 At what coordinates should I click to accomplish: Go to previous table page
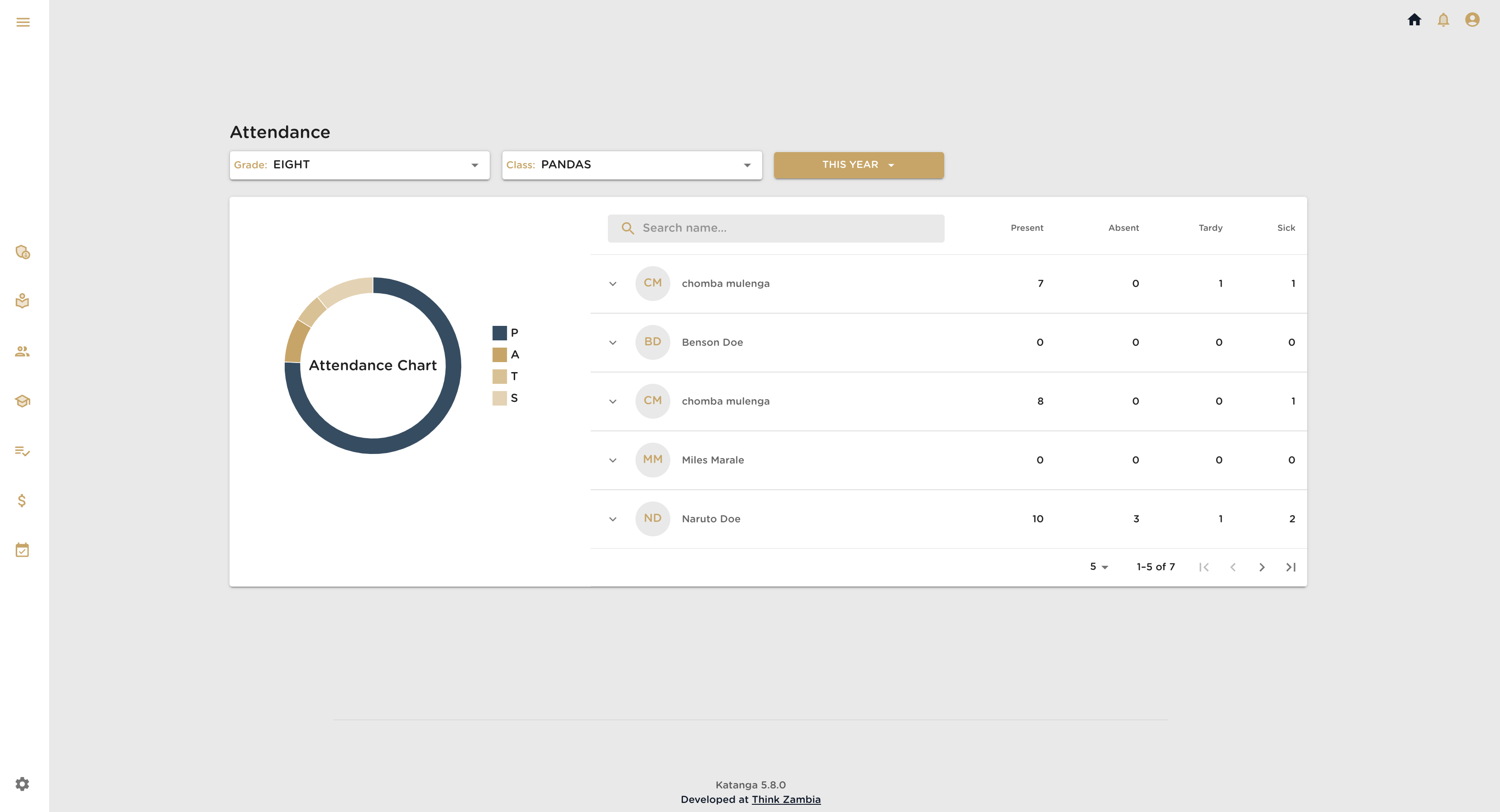[x=1233, y=567]
